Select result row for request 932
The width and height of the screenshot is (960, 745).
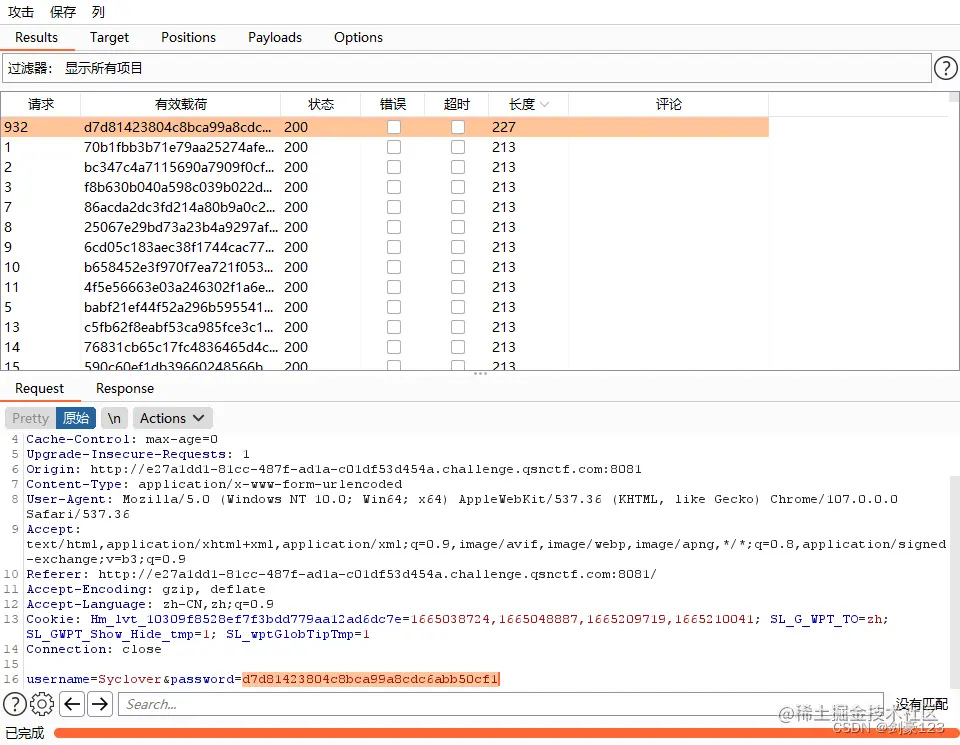click(x=384, y=127)
